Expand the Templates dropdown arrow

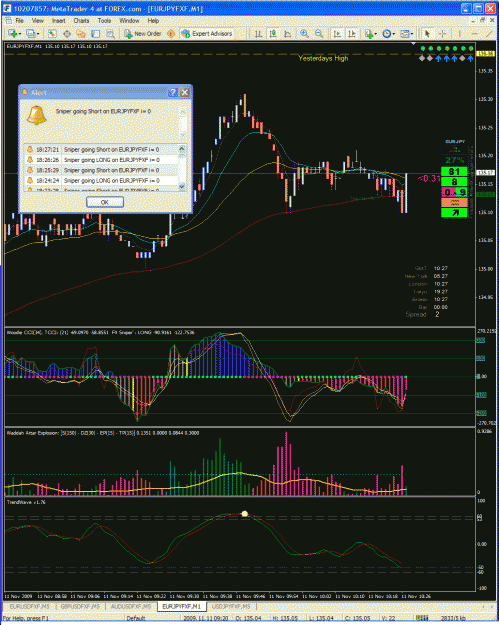coord(412,34)
